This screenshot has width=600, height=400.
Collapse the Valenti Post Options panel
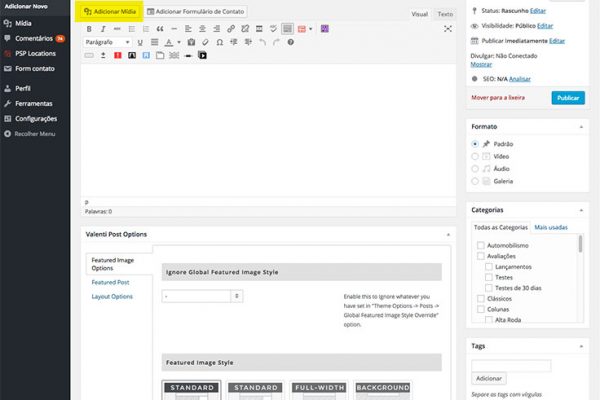tap(445, 234)
